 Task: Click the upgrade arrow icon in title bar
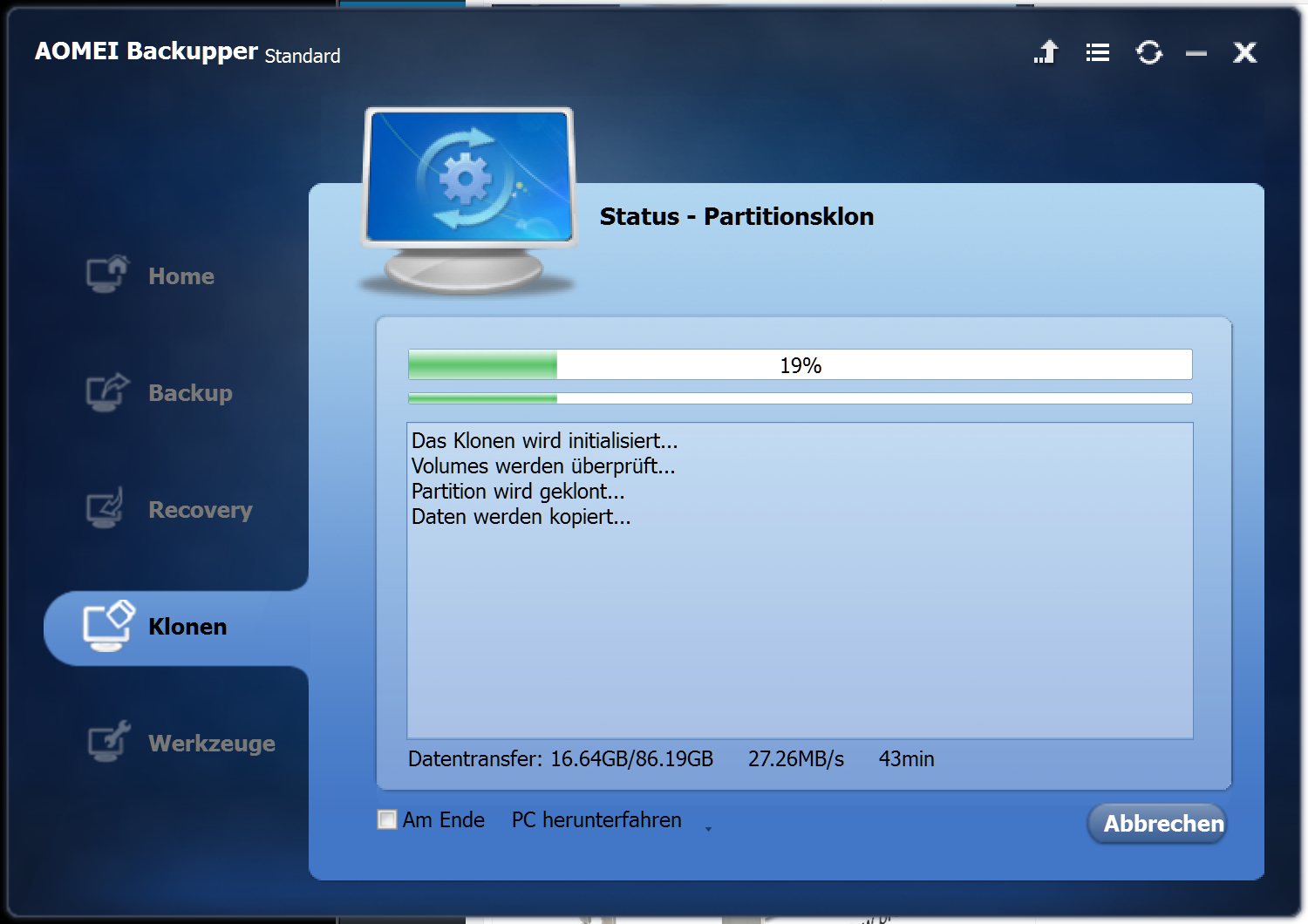tap(1046, 52)
